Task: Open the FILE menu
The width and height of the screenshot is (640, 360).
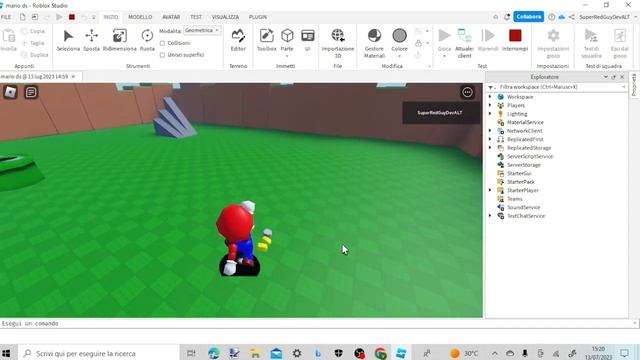Action: point(6,17)
